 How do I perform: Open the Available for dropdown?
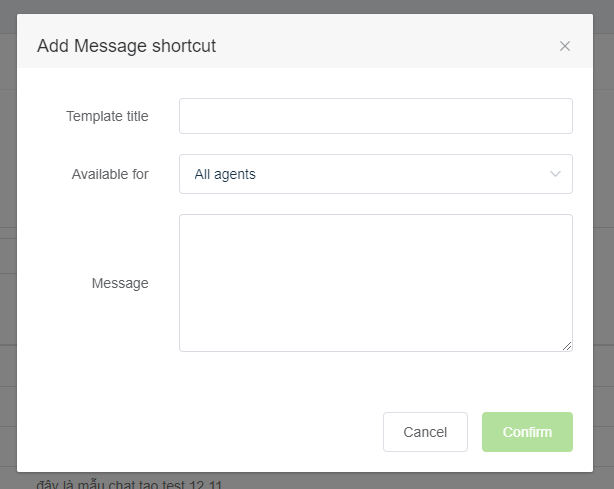[x=375, y=174]
